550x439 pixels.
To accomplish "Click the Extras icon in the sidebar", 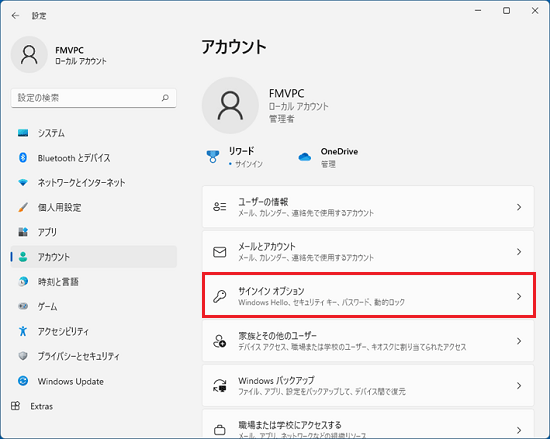I will pyautogui.click(x=15, y=406).
